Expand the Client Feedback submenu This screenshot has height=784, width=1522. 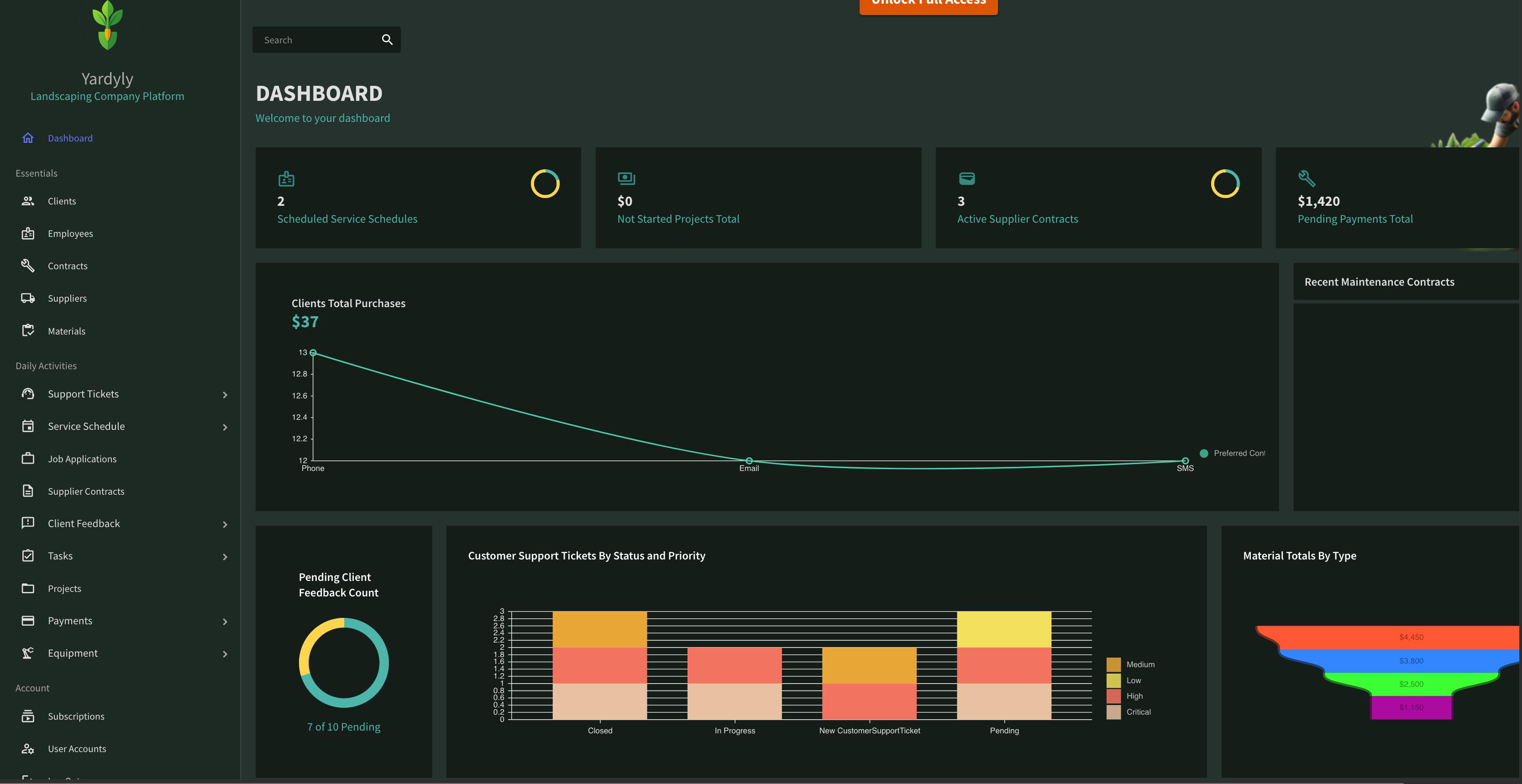click(225, 524)
